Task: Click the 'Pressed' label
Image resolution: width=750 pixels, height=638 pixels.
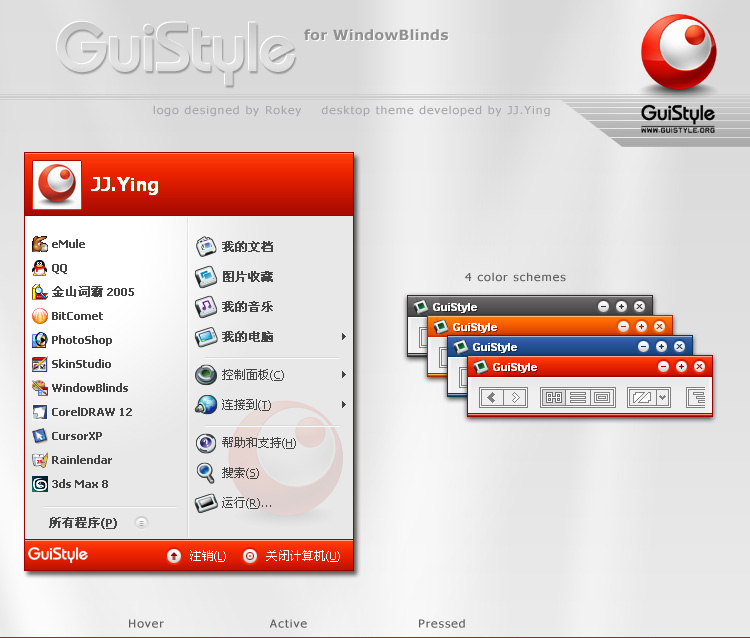Action: [x=441, y=624]
